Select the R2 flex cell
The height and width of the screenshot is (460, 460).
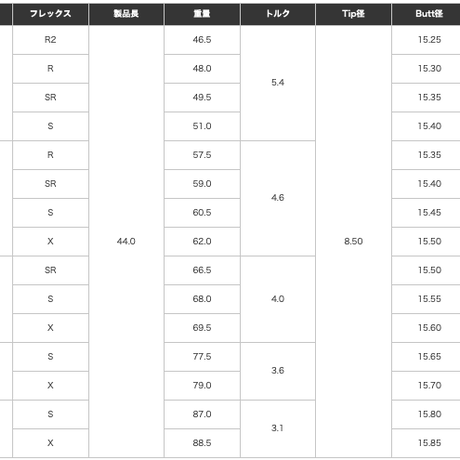(50, 40)
